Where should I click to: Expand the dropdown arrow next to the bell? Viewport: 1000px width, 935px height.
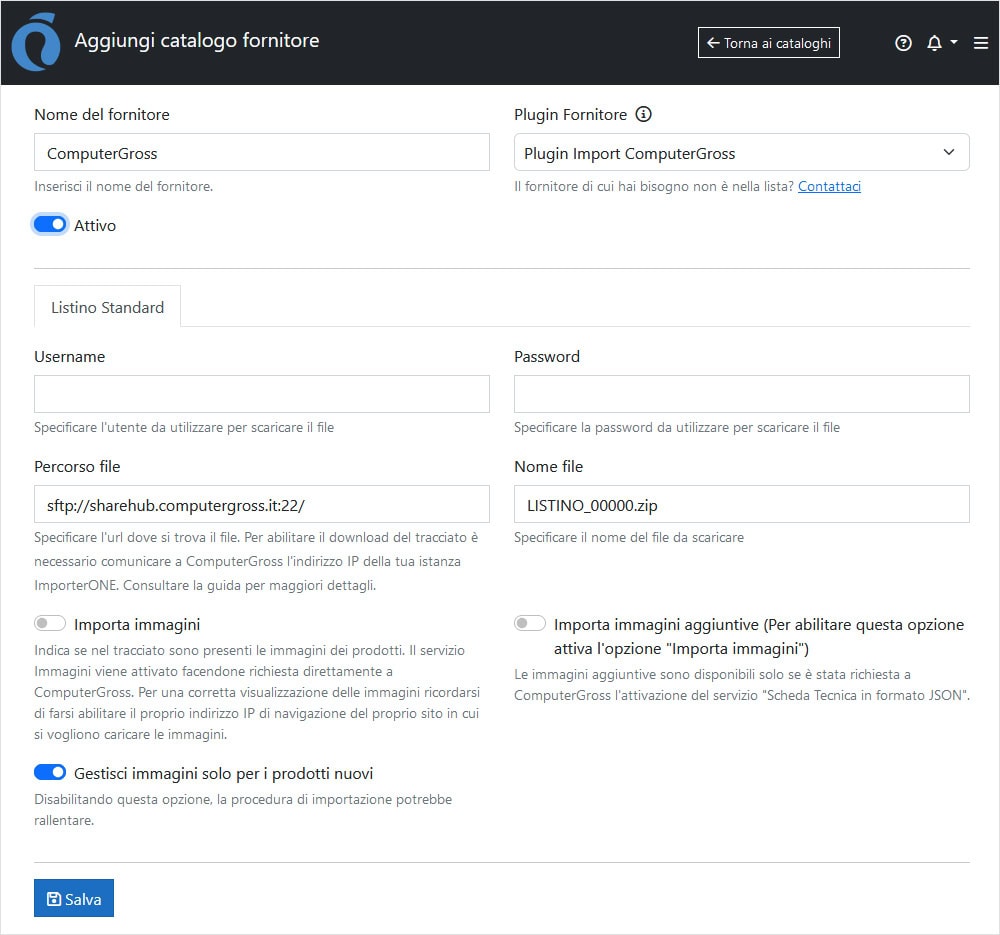click(x=954, y=43)
